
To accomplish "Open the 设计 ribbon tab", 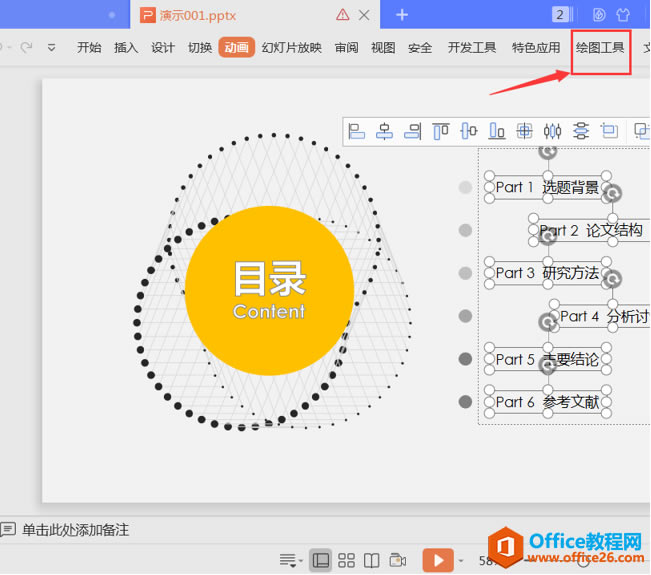I will pos(163,48).
